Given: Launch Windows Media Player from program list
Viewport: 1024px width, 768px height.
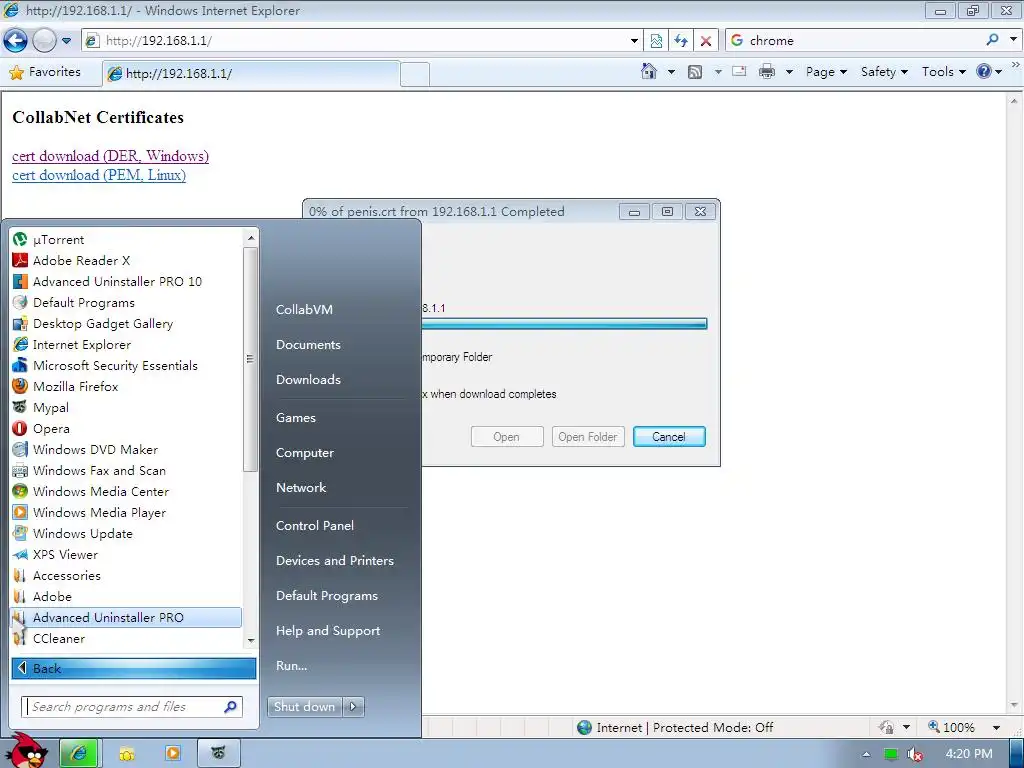Looking at the screenshot, I should pyautogui.click(x=125, y=513).
